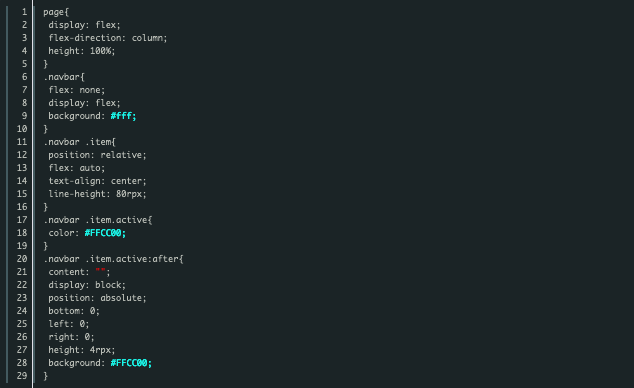Click the position: absolute declaration

pos(97,298)
